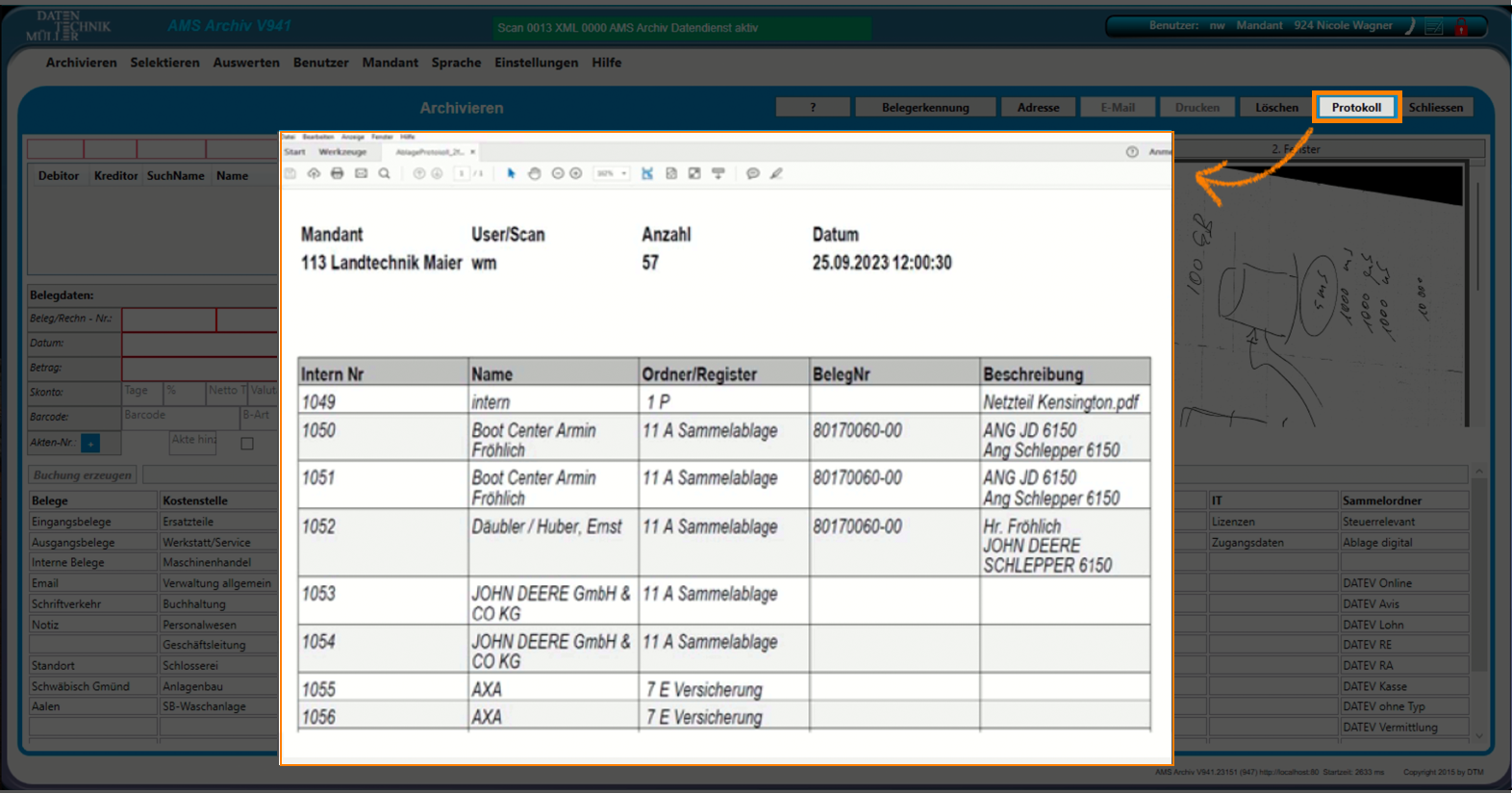Click the zoom out minus icon
The width and height of the screenshot is (1512, 794).
pos(557,173)
